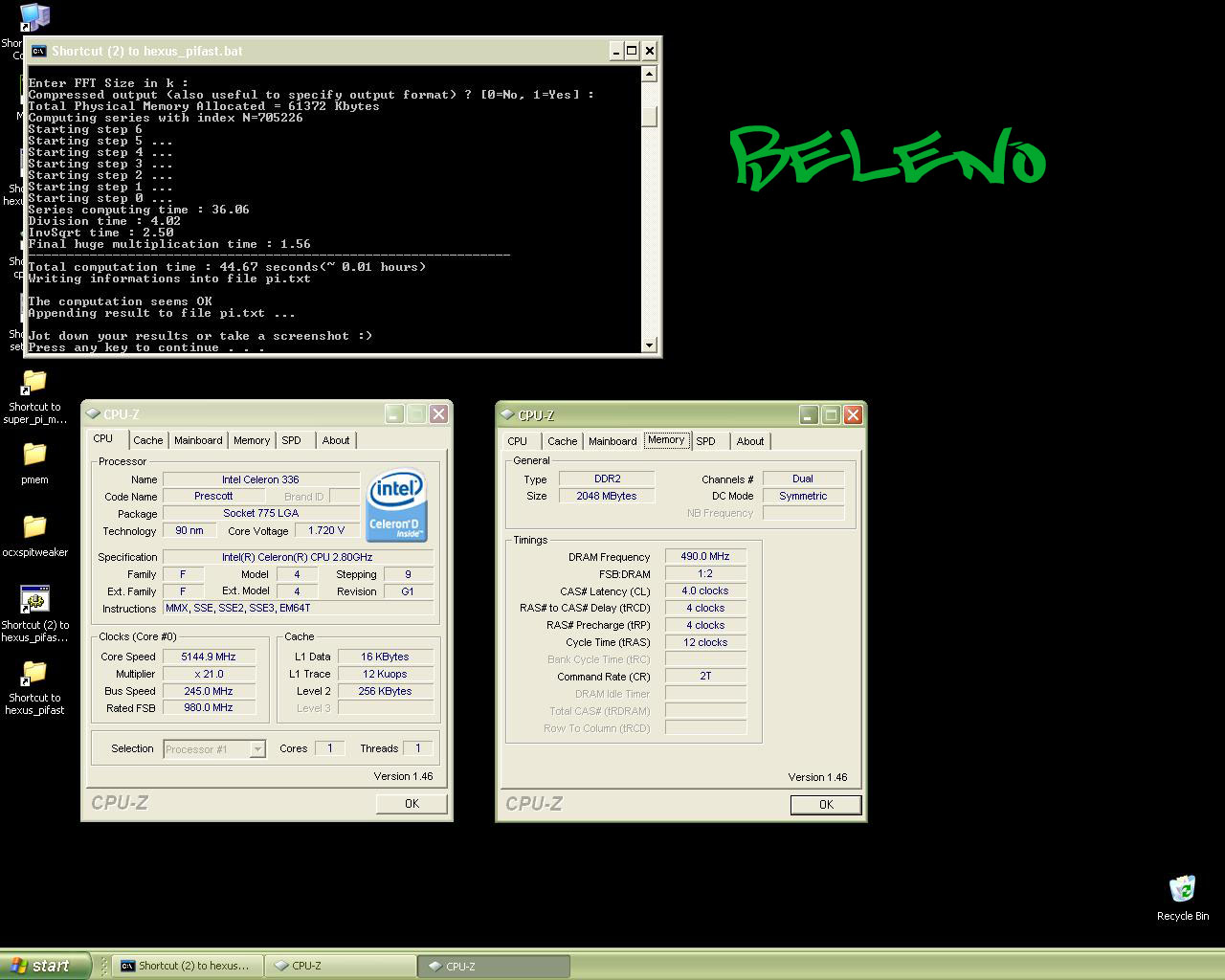This screenshot has height=980, width=1225.
Task: Click the Command Rate 2T field
Action: pyautogui.click(x=705, y=676)
